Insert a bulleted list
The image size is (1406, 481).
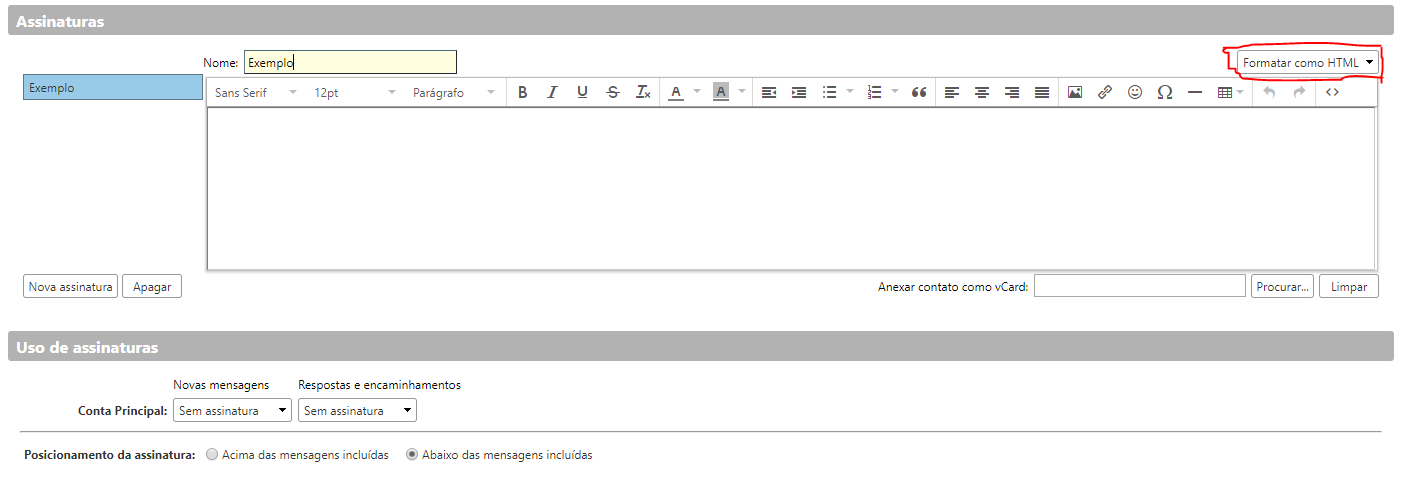pyautogui.click(x=829, y=92)
